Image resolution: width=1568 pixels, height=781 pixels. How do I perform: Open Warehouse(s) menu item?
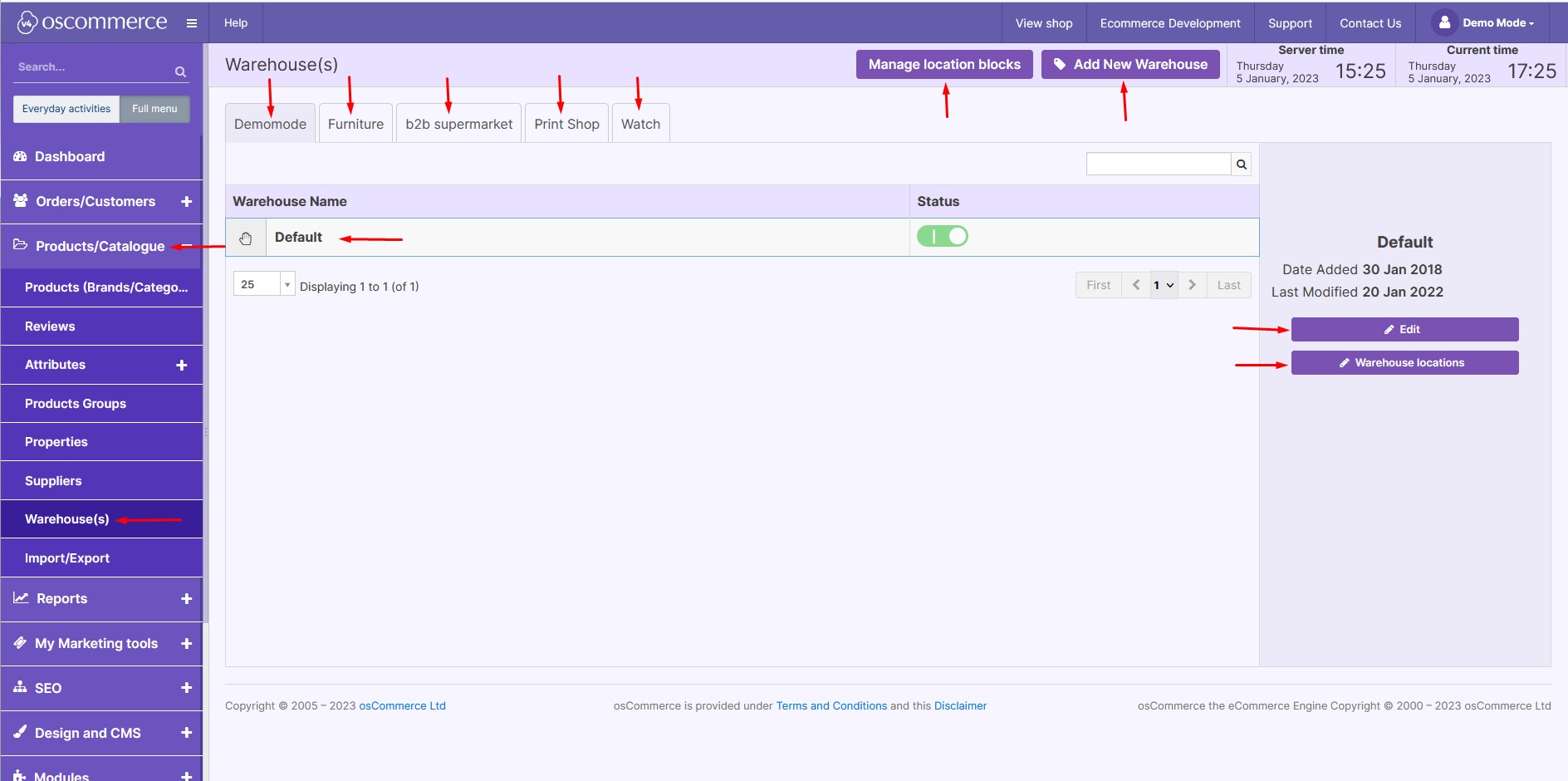101,519
